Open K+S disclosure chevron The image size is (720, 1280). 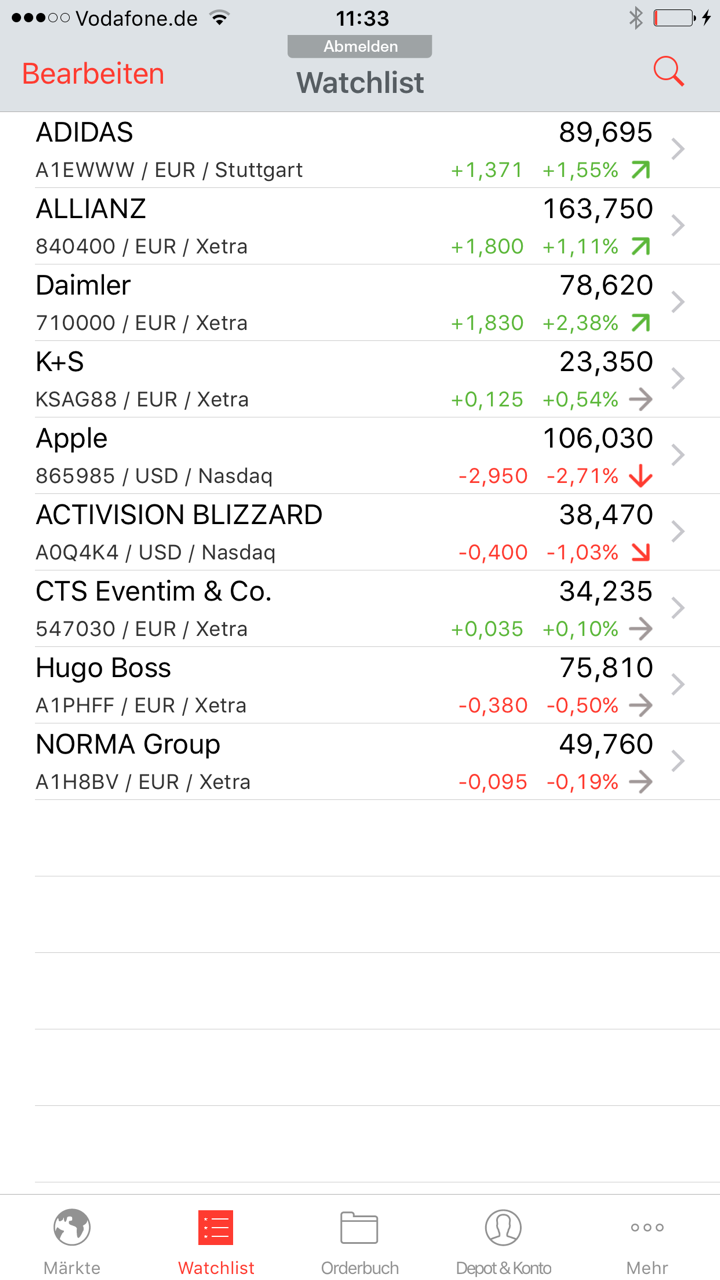[x=679, y=379]
